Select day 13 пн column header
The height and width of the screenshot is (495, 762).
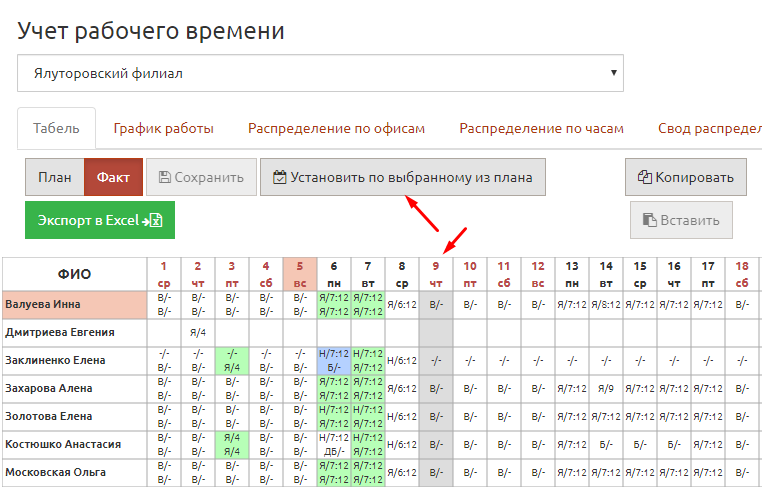click(x=572, y=274)
